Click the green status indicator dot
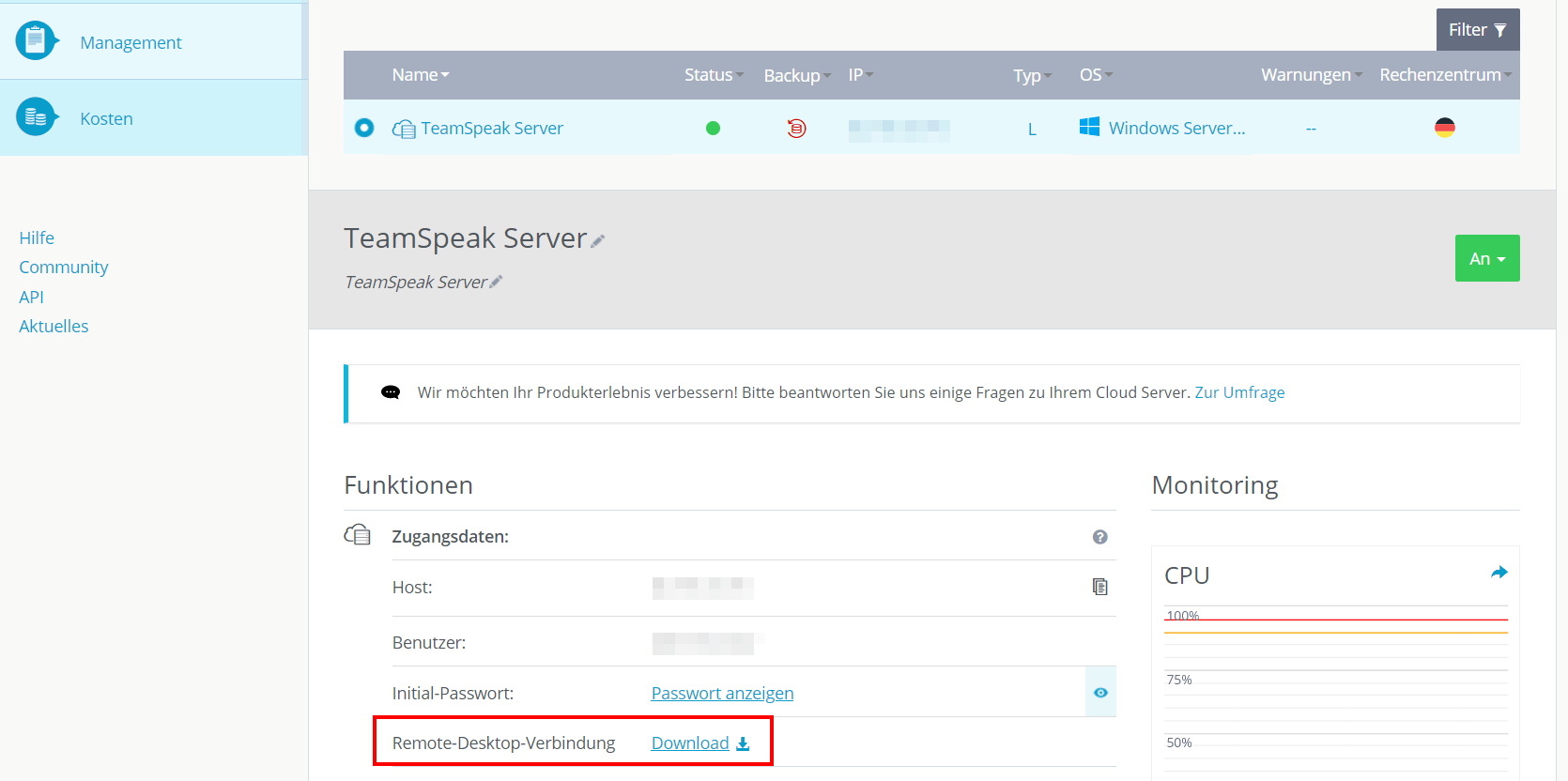1568x781 pixels. click(x=713, y=128)
